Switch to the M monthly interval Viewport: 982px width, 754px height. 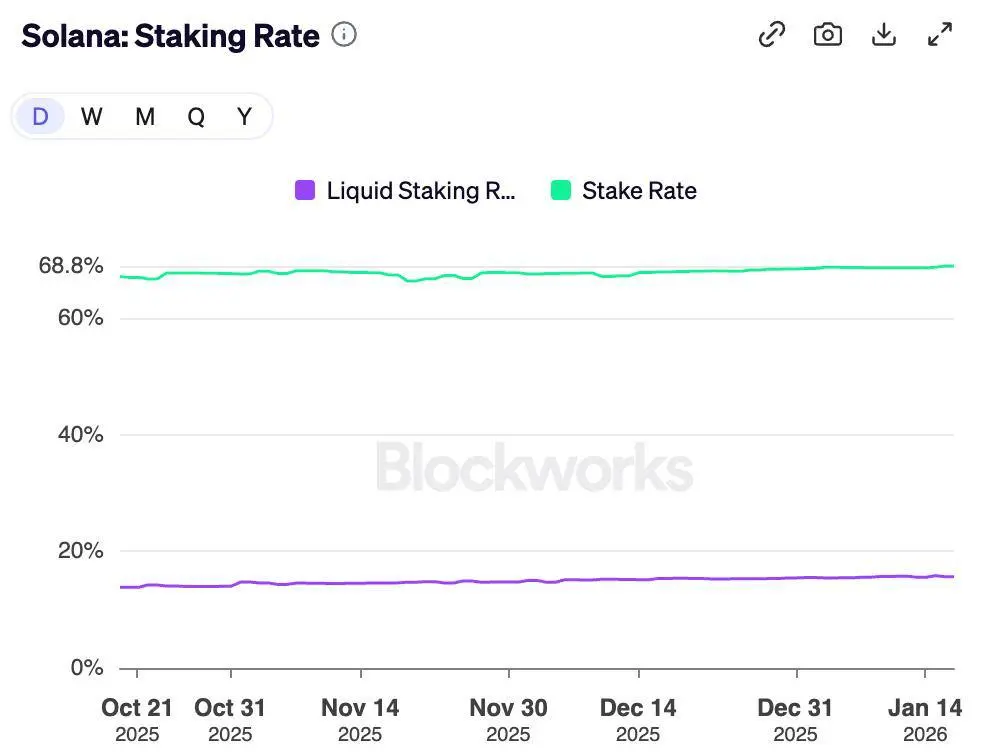click(145, 117)
